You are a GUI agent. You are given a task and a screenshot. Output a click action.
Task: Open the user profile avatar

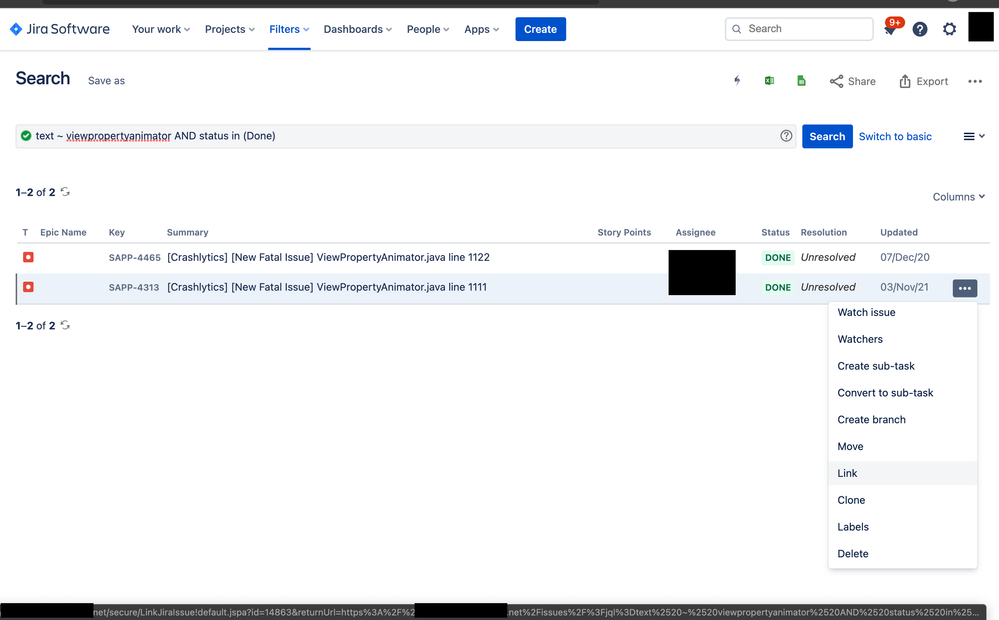click(x=981, y=27)
